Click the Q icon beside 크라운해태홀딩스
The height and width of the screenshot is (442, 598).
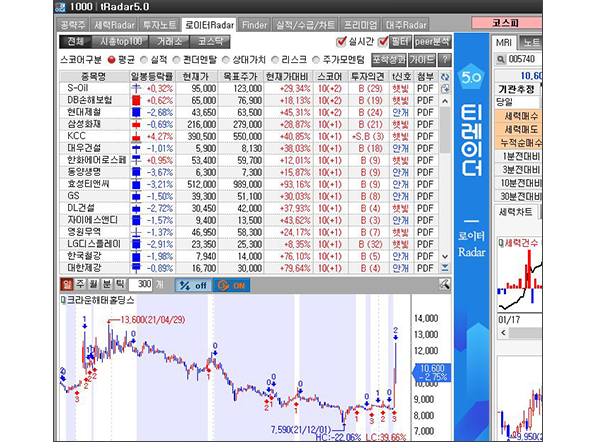click(x=63, y=300)
